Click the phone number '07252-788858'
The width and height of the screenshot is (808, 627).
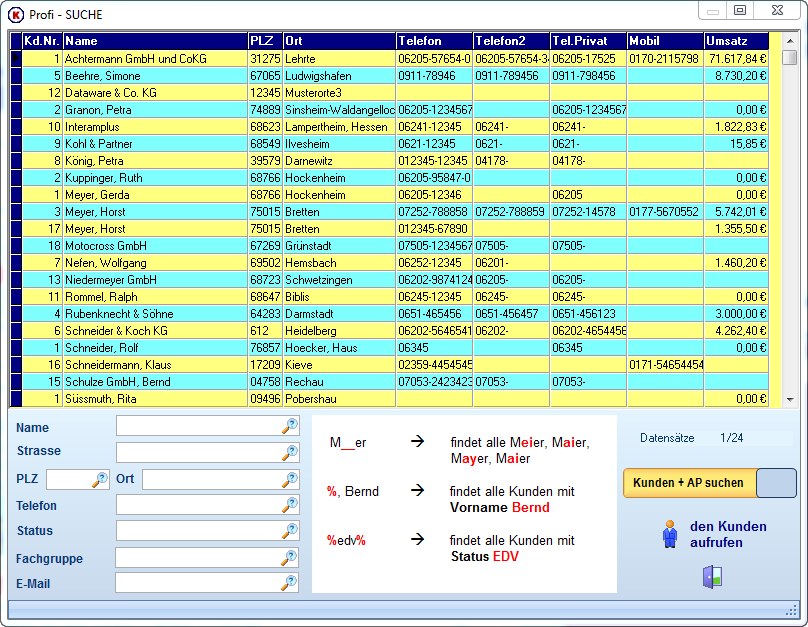click(433, 212)
